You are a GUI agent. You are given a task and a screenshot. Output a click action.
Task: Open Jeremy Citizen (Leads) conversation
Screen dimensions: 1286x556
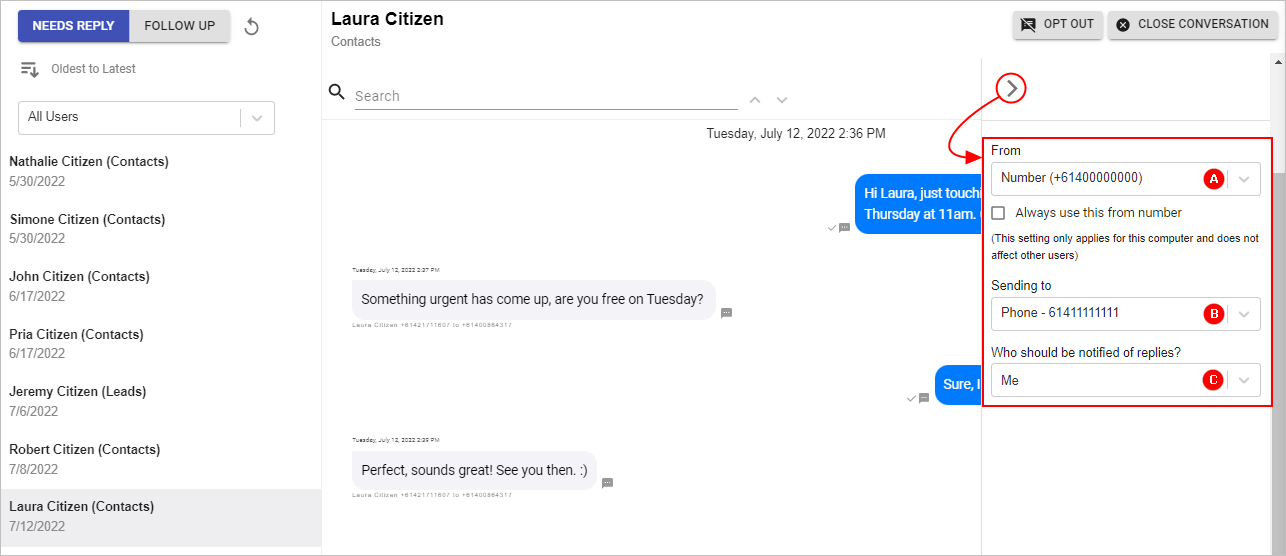click(x=160, y=402)
